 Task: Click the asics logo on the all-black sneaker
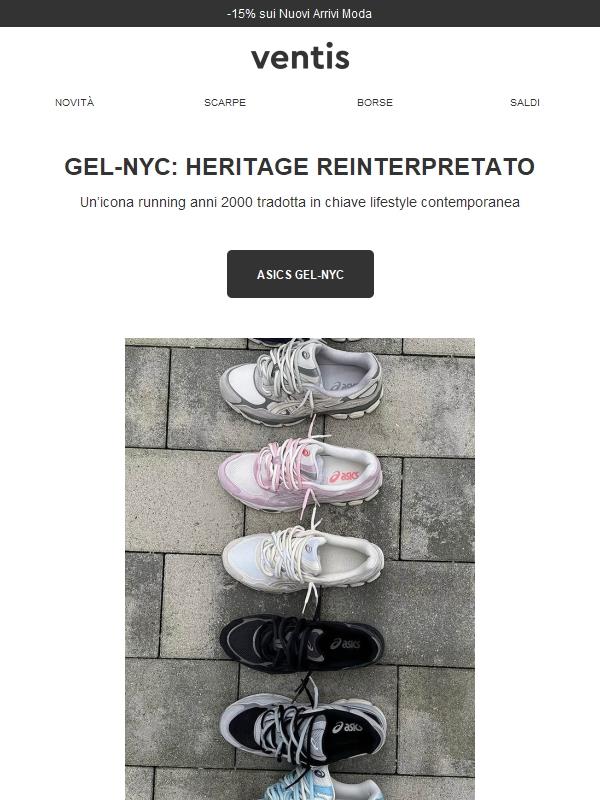[x=345, y=644]
